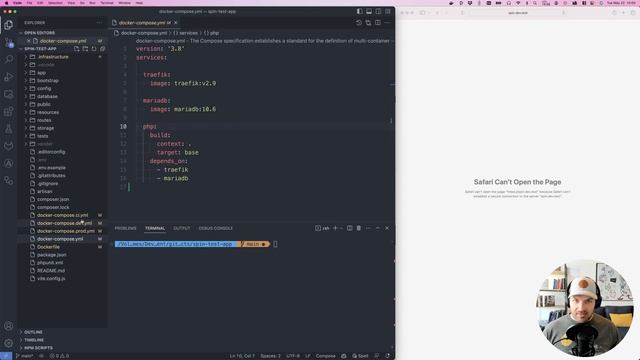The width and height of the screenshot is (640, 360).
Task: Maximize the terminal panel size
Action: [378, 228]
